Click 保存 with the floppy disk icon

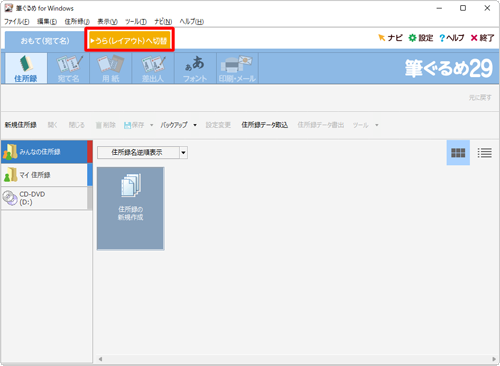(134, 125)
